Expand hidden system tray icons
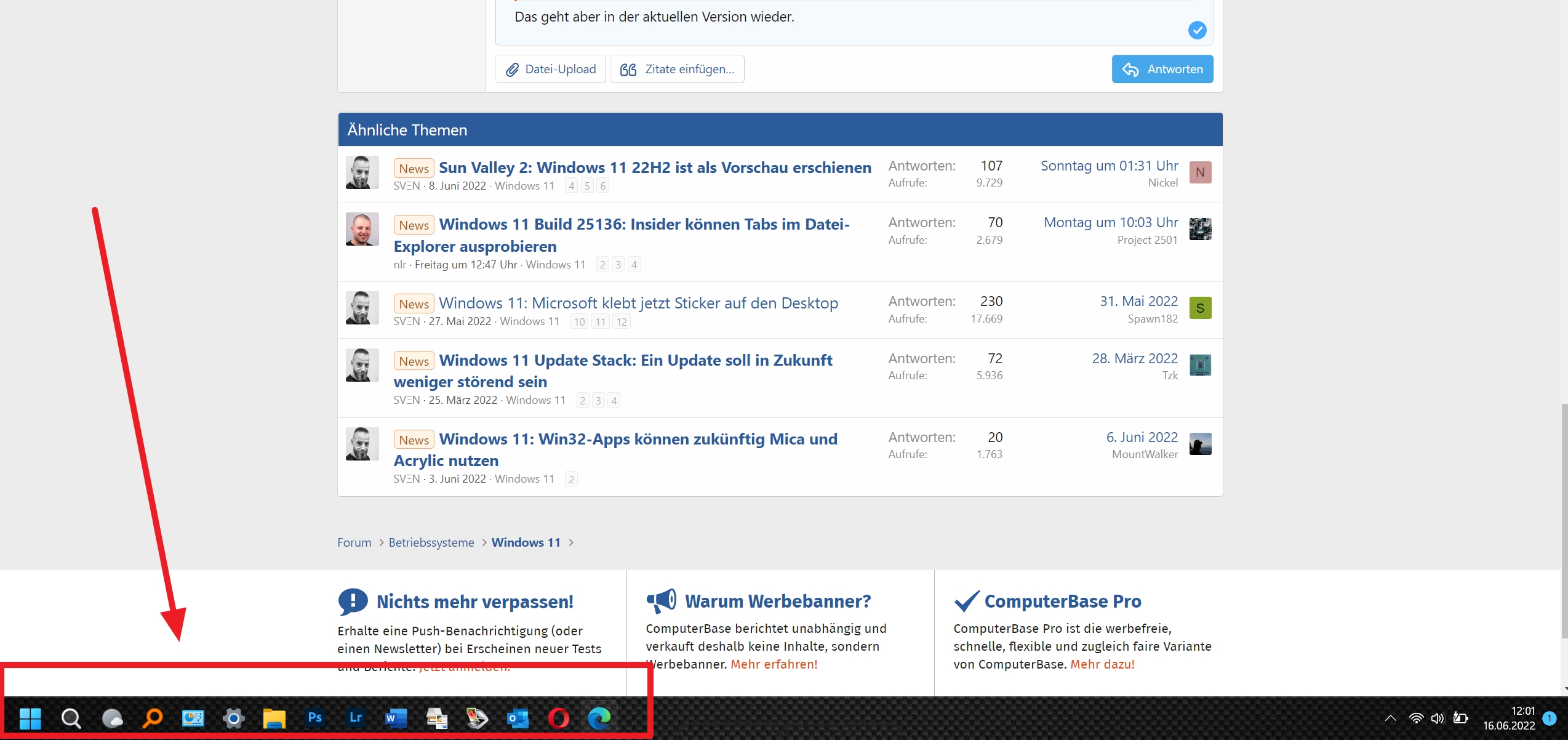Image resolution: width=1568 pixels, height=740 pixels. [1390, 718]
